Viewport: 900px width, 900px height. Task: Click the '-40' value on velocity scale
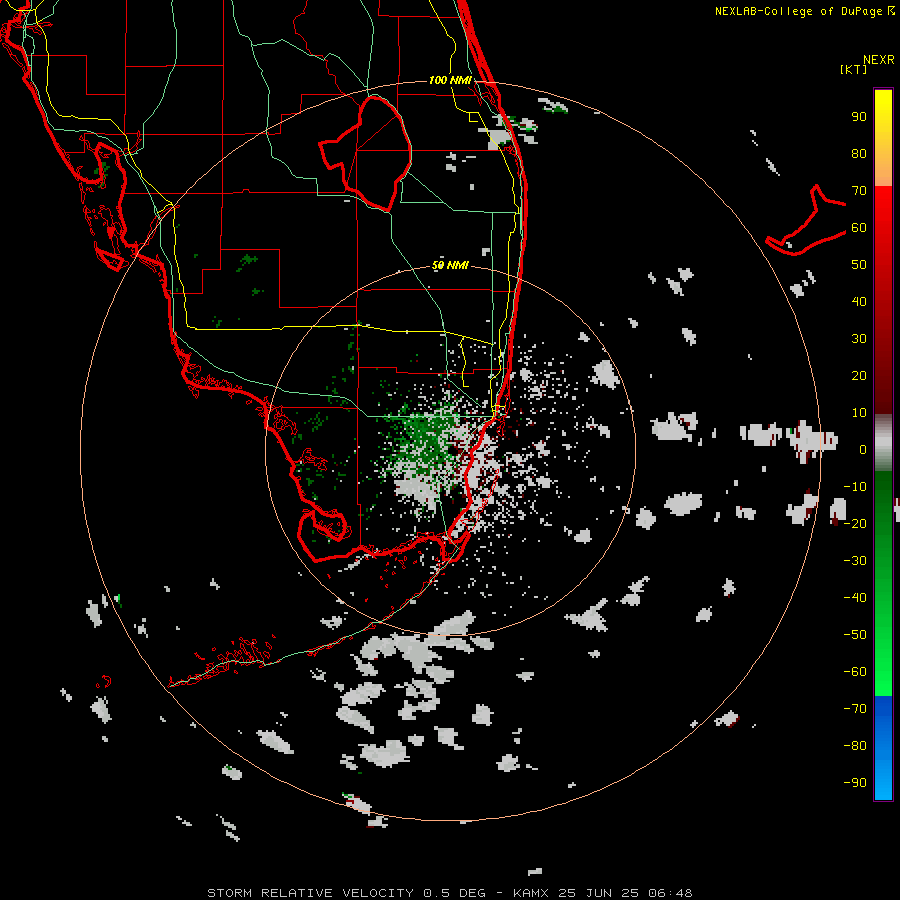click(855, 598)
